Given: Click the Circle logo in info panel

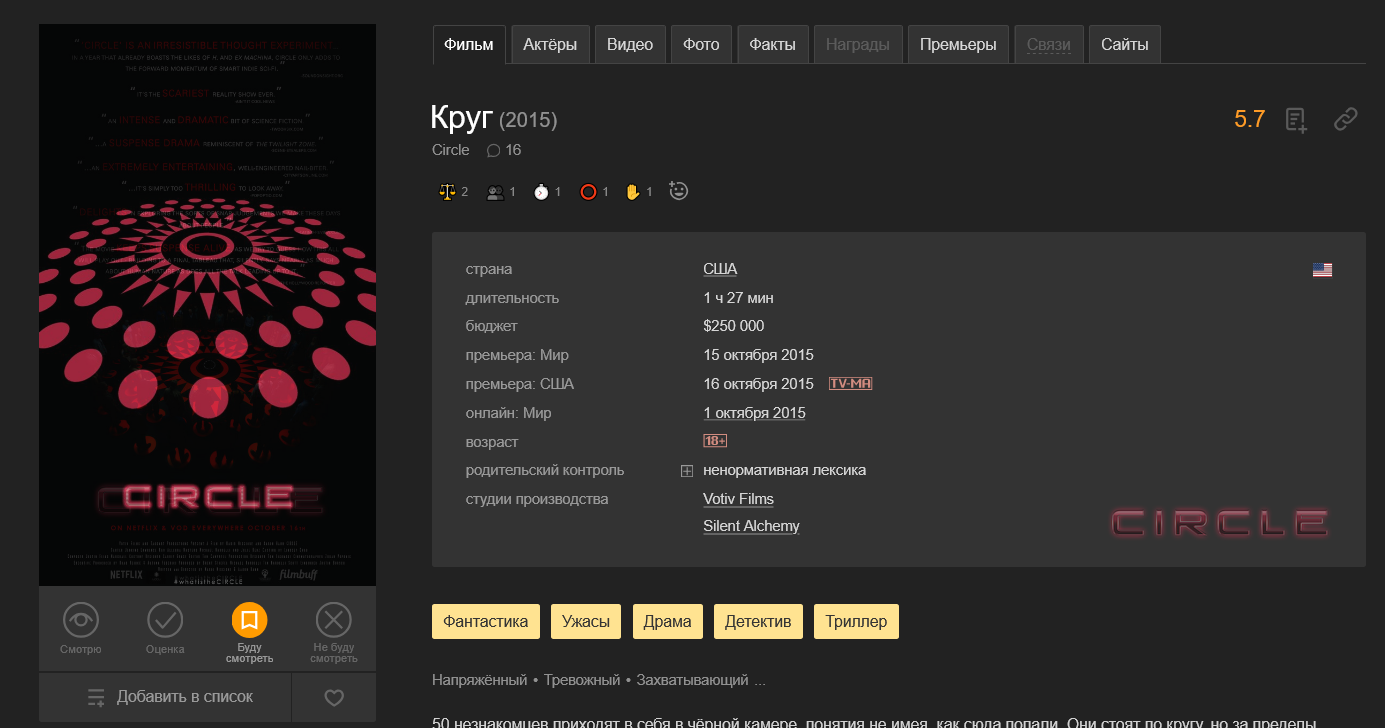Looking at the screenshot, I should point(1220,522).
